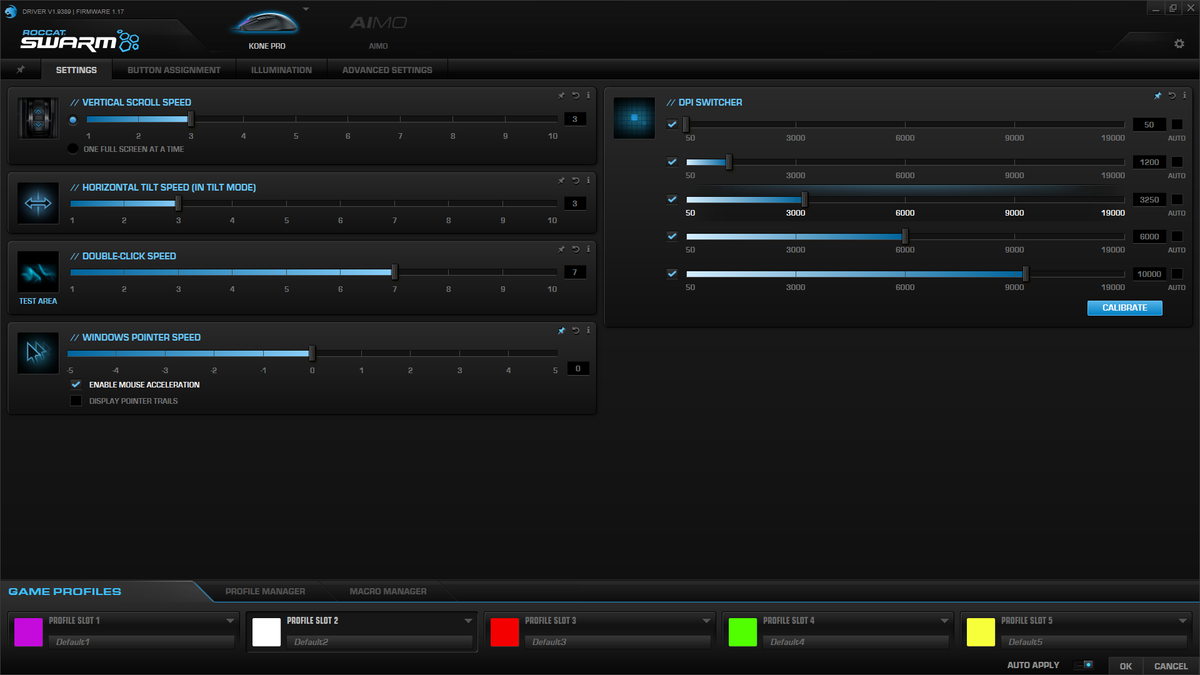
Task: Expand the Profile Slot 1 dropdown
Action: [x=230, y=621]
